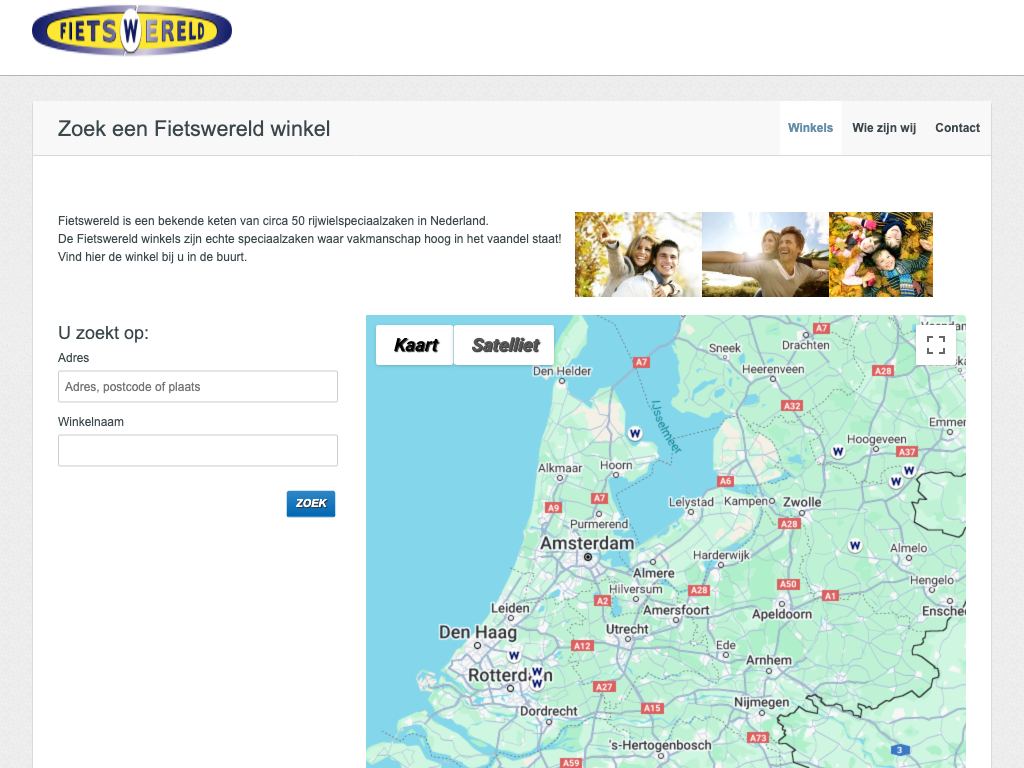
Task: Click the Winkelnaam input field
Action: (x=198, y=450)
